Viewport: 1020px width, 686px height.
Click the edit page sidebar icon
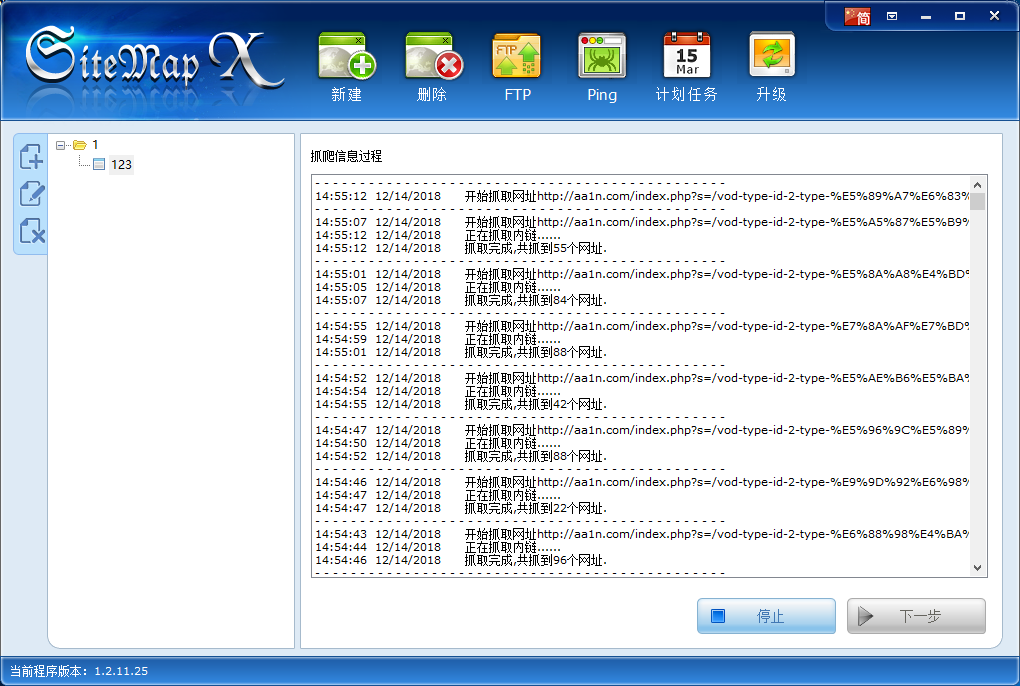[31, 194]
